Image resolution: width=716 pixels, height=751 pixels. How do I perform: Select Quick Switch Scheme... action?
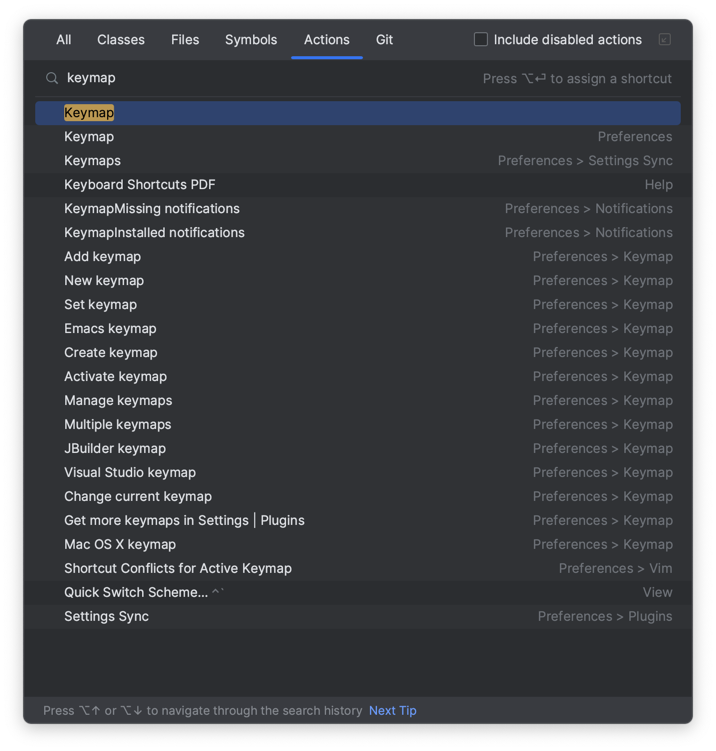(x=358, y=592)
